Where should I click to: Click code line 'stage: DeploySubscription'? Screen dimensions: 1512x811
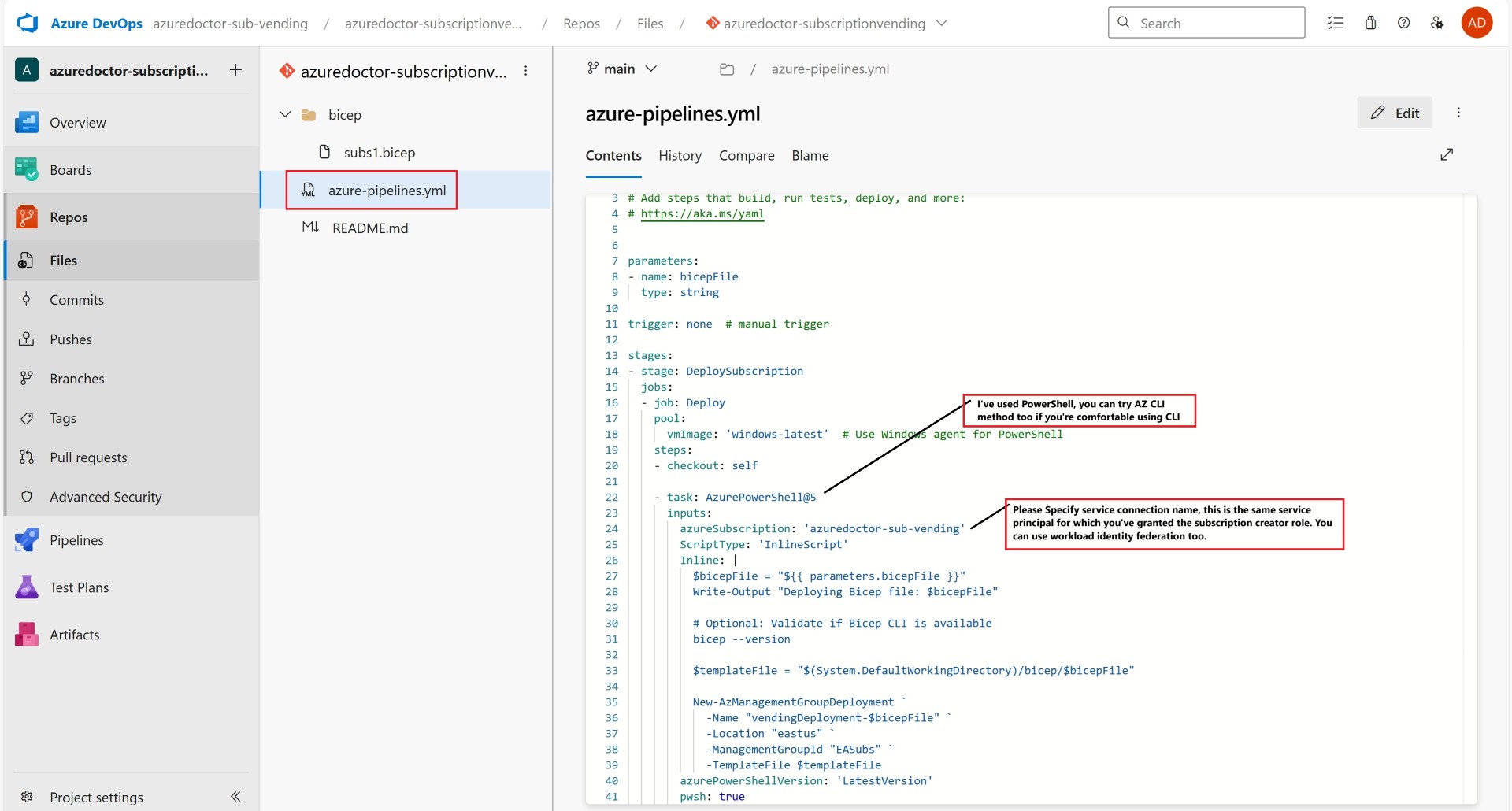point(722,371)
